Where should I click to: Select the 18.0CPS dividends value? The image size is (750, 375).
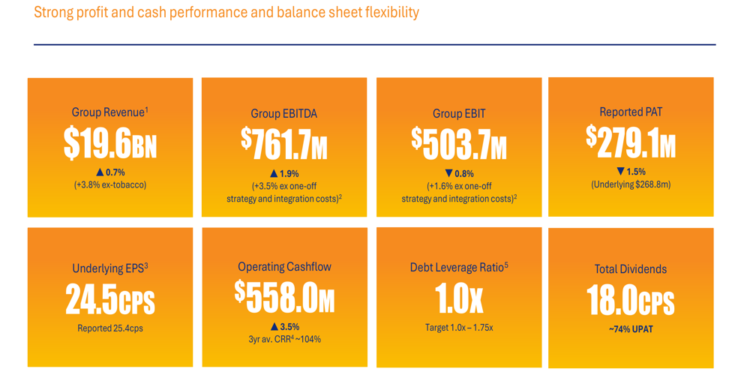pyautogui.click(x=630, y=299)
